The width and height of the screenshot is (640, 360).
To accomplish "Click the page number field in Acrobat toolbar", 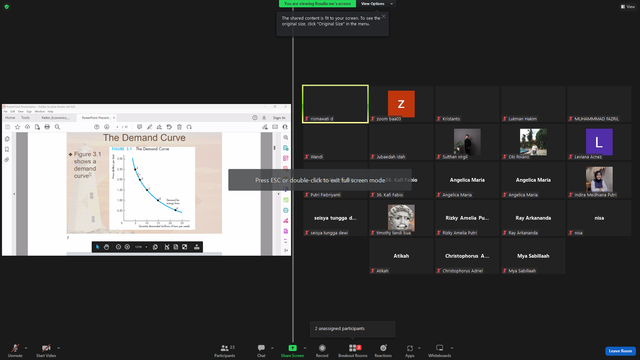I will 118,127.
